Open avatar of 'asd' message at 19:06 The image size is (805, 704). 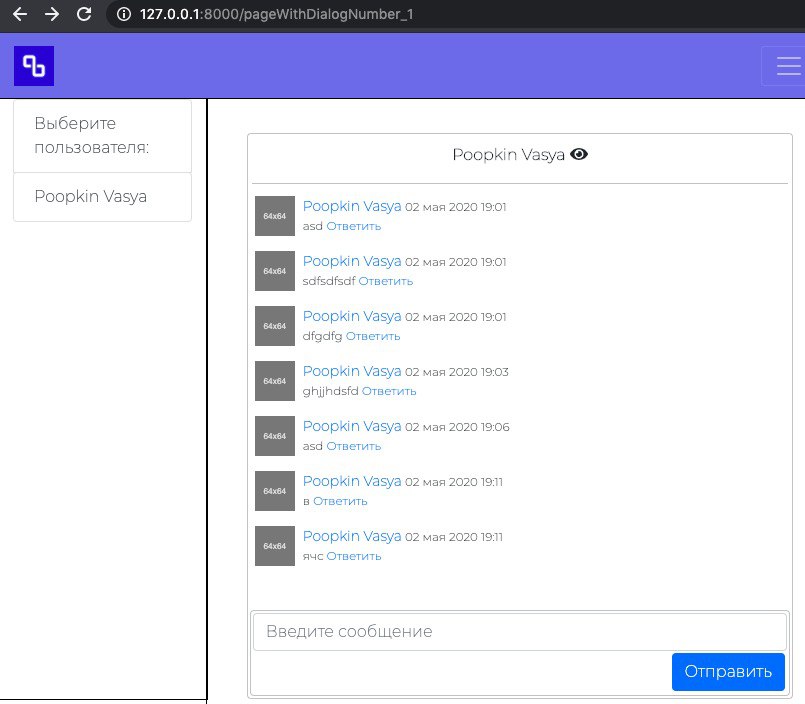click(x=275, y=436)
